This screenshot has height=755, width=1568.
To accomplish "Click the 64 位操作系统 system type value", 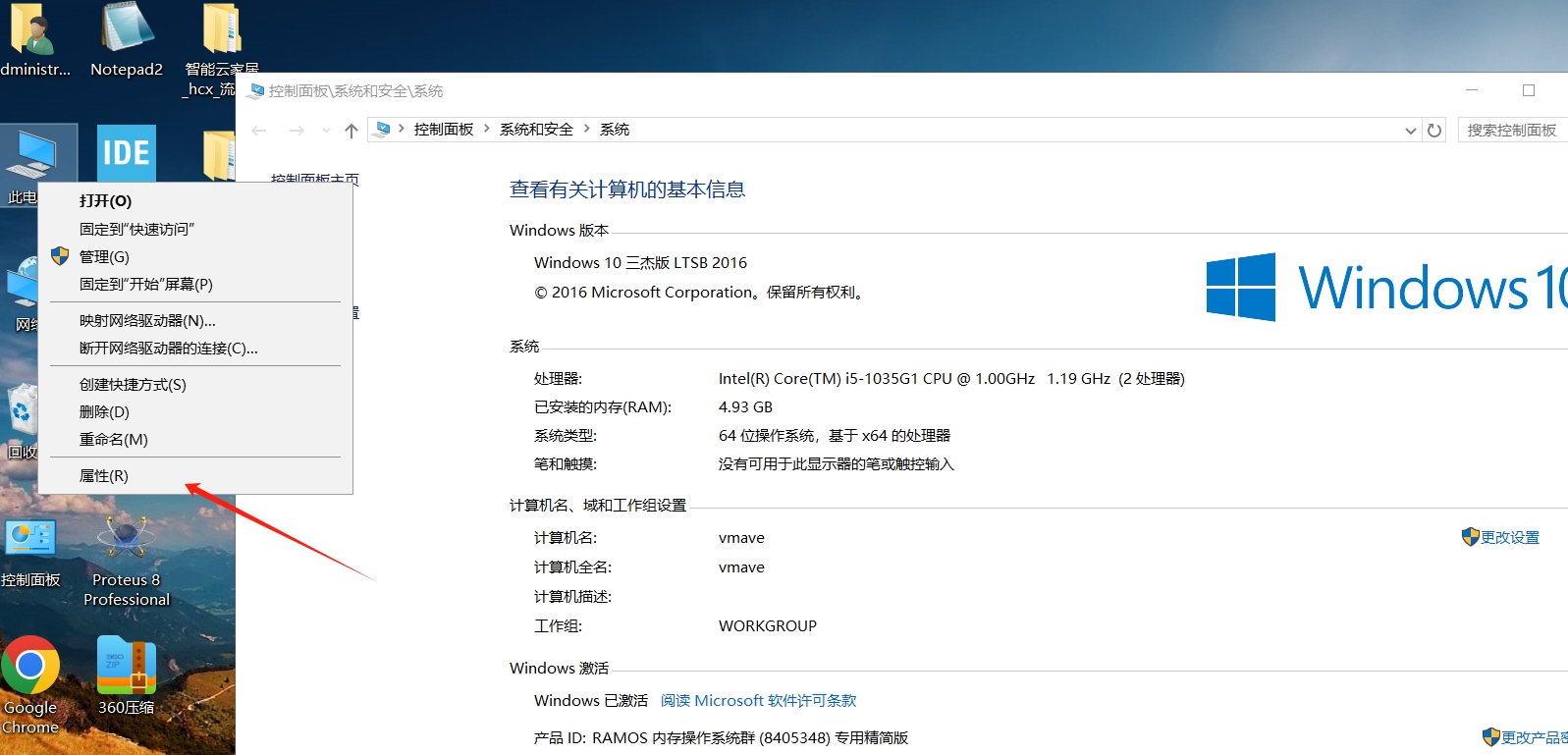I will (x=835, y=435).
